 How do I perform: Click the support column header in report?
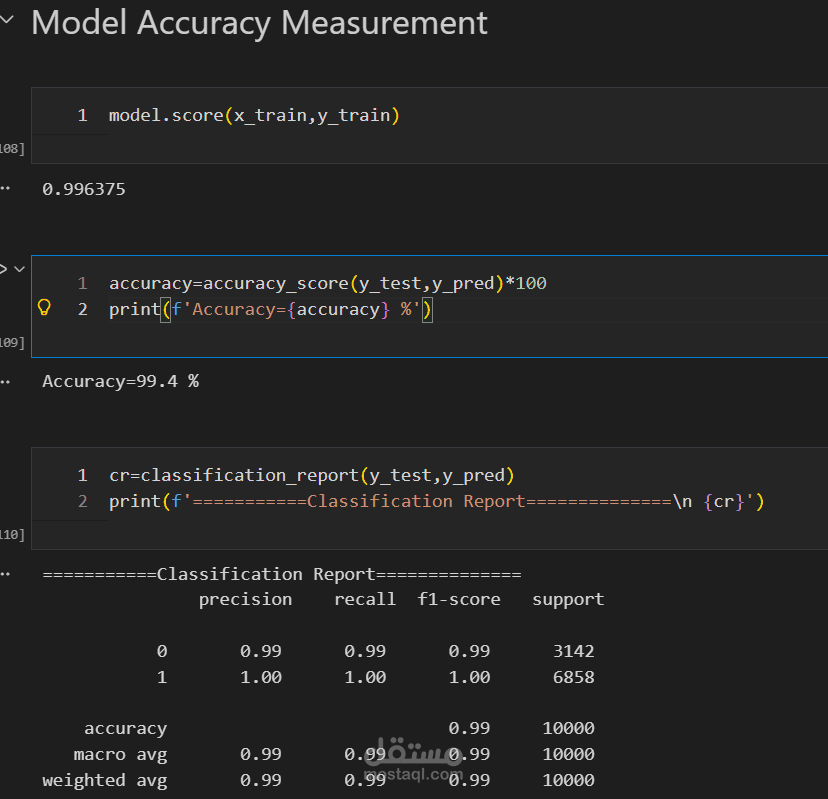(568, 600)
